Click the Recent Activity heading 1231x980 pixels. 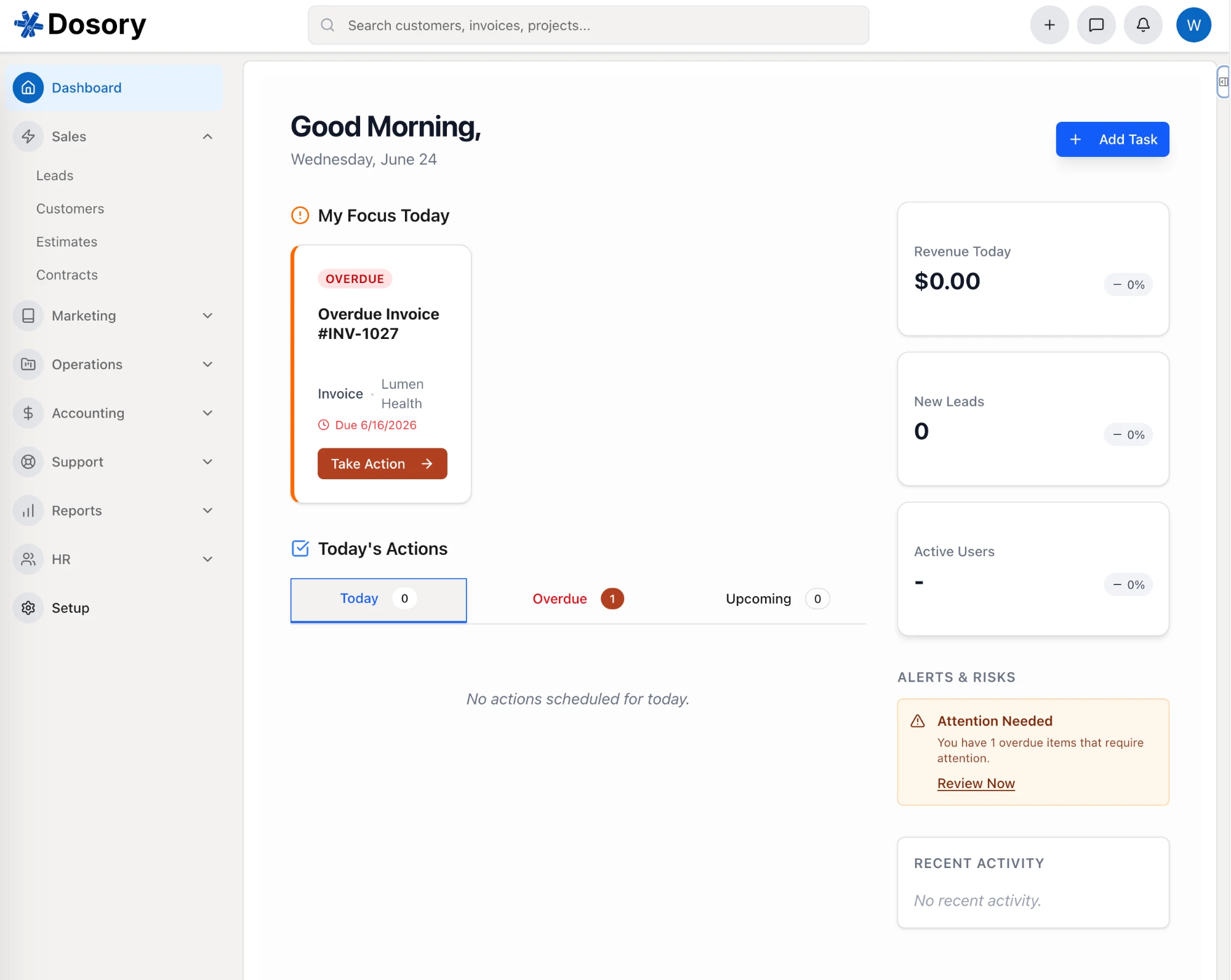[x=979, y=863]
